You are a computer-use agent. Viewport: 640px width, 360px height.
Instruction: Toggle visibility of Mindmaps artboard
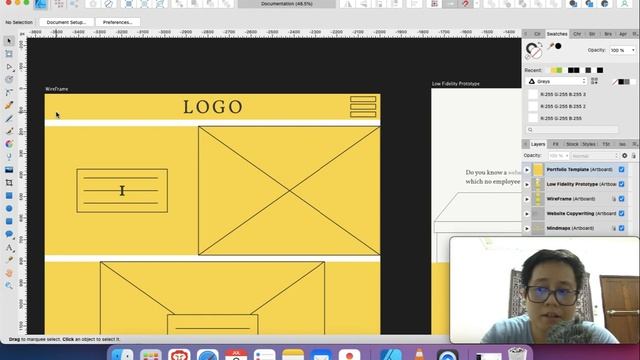[621, 228]
